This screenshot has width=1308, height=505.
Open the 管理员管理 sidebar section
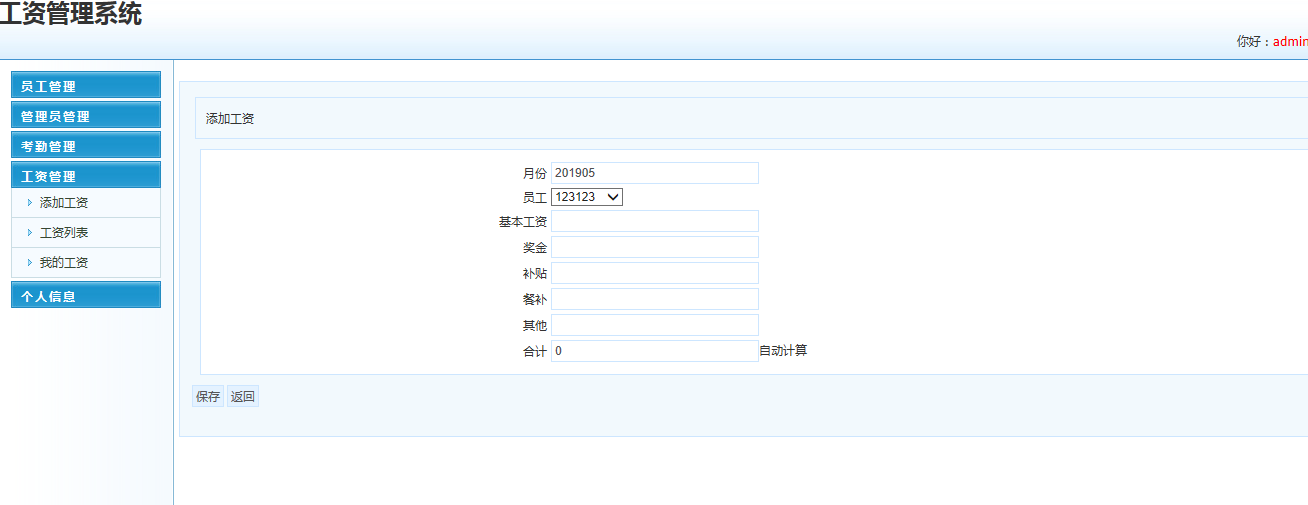click(86, 116)
